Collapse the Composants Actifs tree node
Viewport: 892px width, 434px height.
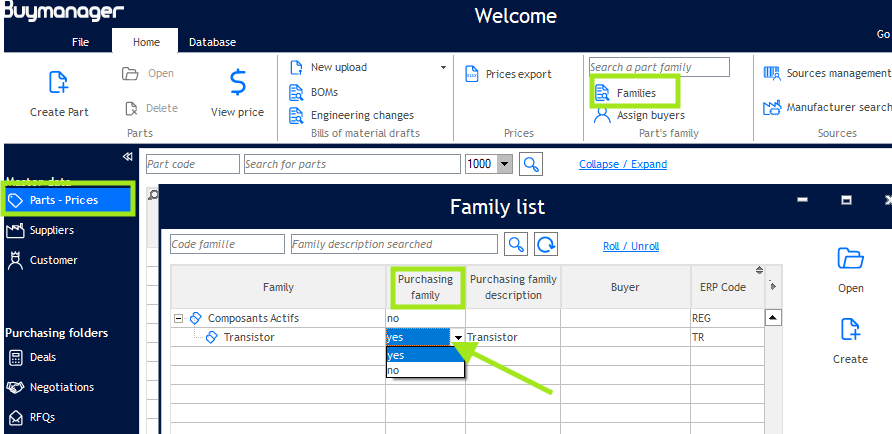[177, 318]
